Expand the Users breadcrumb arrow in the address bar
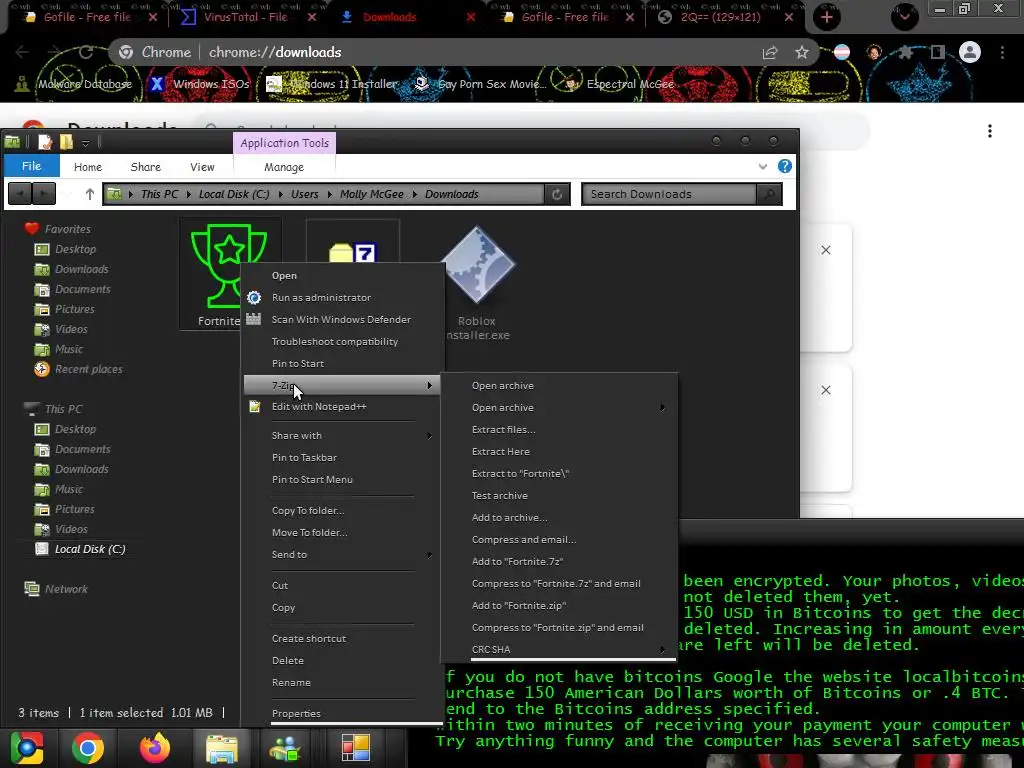Screen dimensions: 1024x768 coord(329,194)
